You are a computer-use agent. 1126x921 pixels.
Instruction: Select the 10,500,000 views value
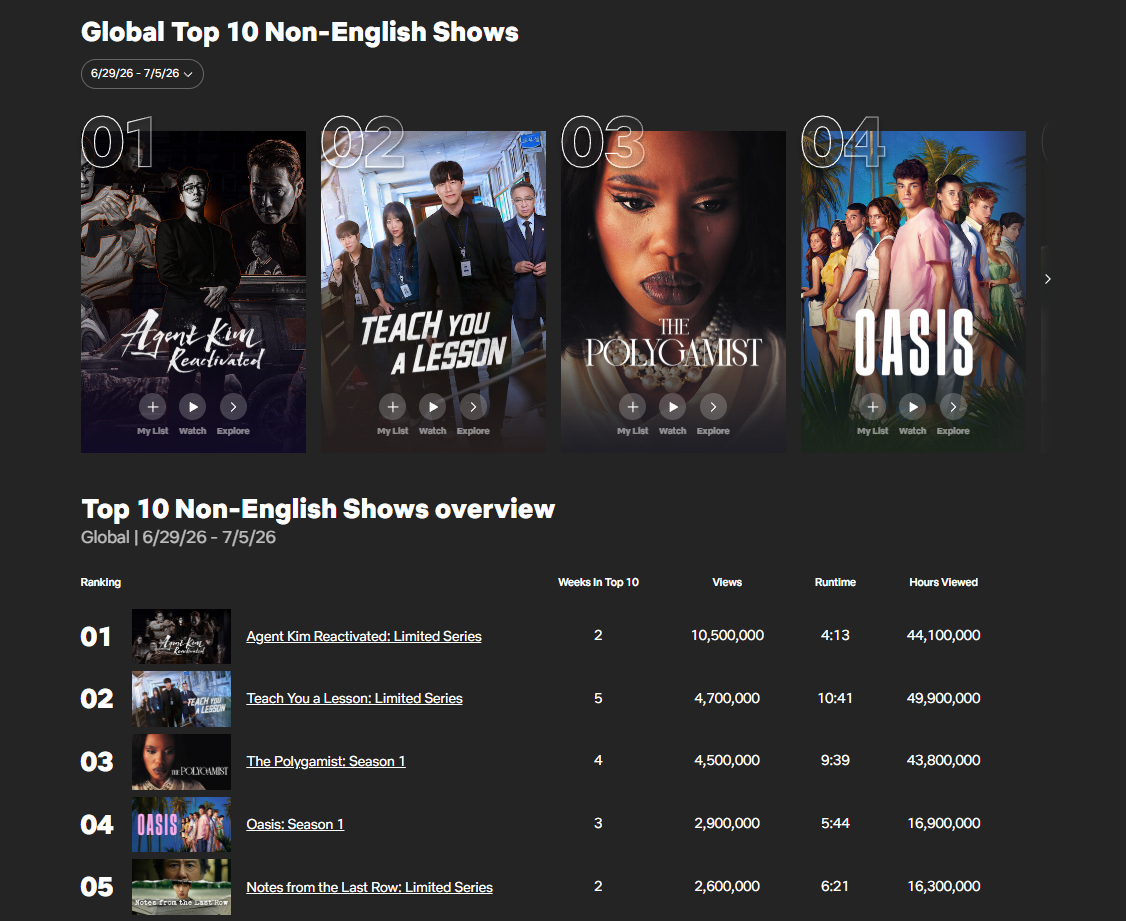tap(727, 635)
